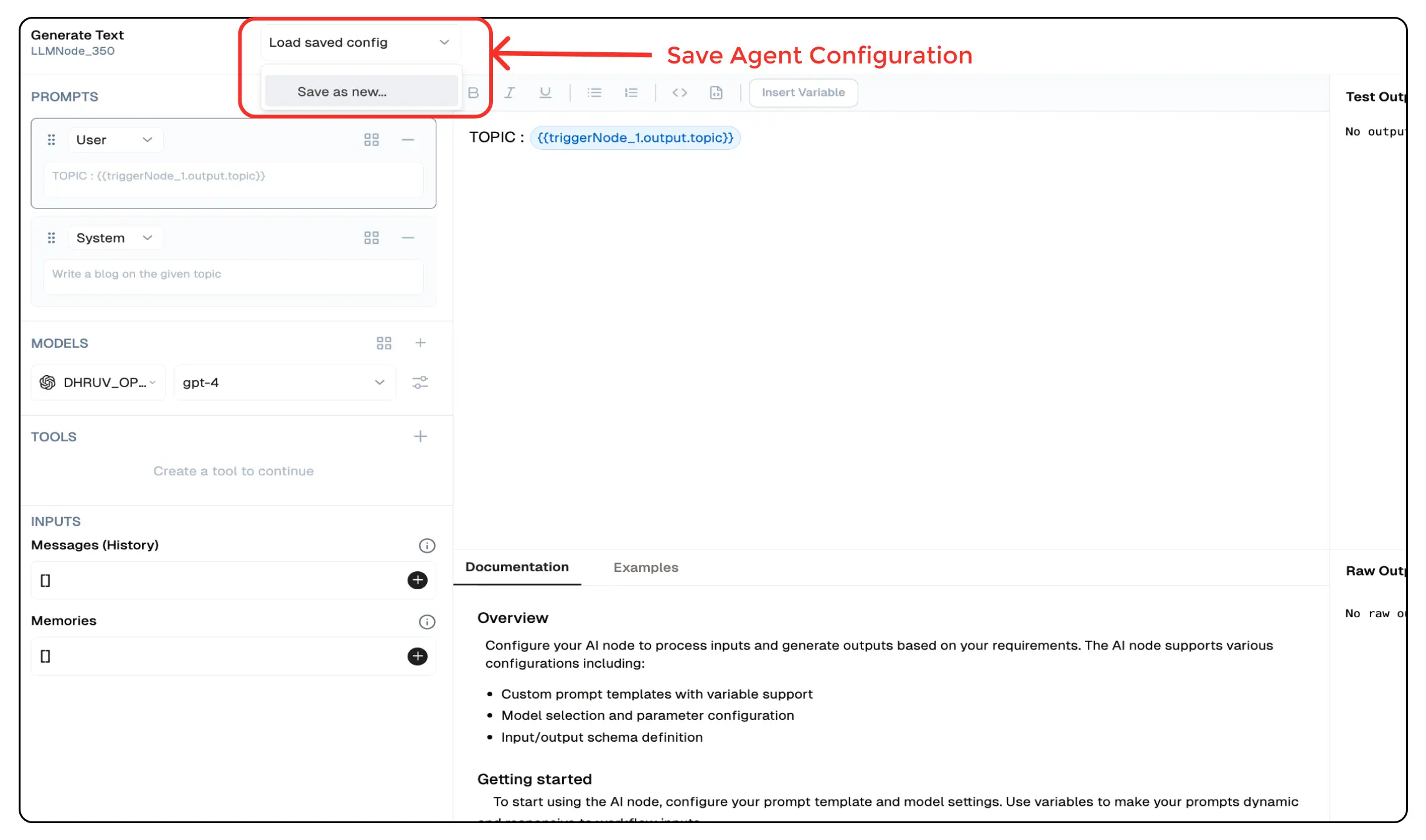This screenshot has width=1426, height=840.
Task: Insert a bulleted list
Action: (x=594, y=92)
